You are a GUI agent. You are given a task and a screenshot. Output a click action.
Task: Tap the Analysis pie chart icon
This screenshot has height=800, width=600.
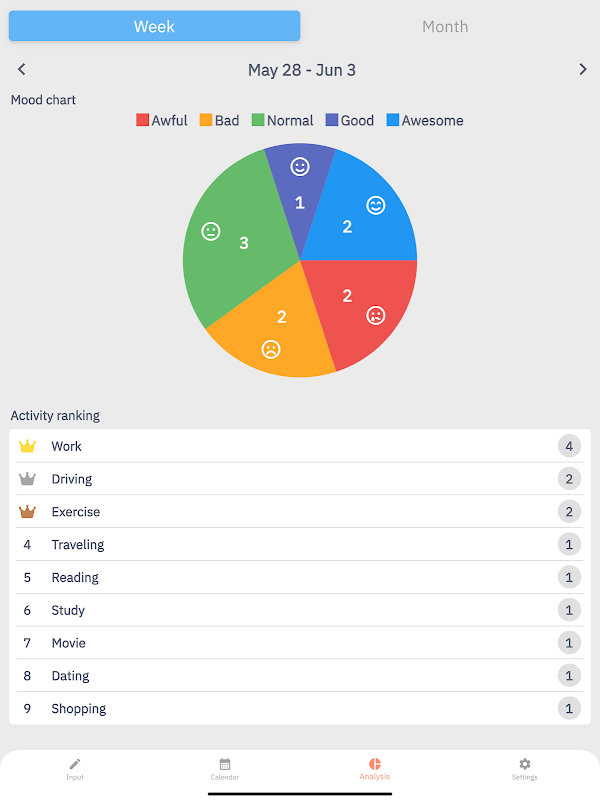click(x=375, y=764)
